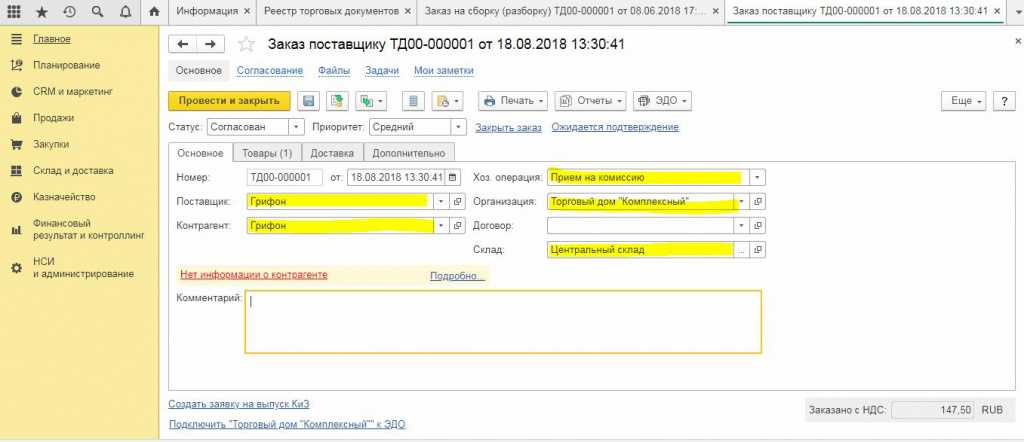Click inside the Комментарий text field
1024x442 pixels.
(x=503, y=321)
